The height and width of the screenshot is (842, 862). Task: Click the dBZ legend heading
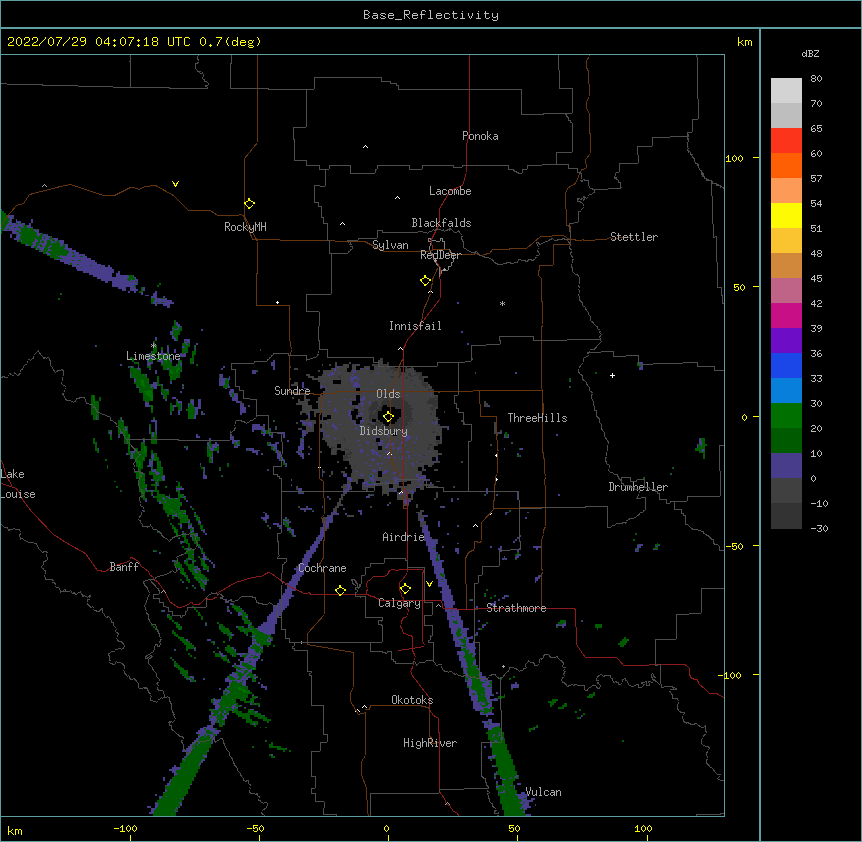click(810, 53)
